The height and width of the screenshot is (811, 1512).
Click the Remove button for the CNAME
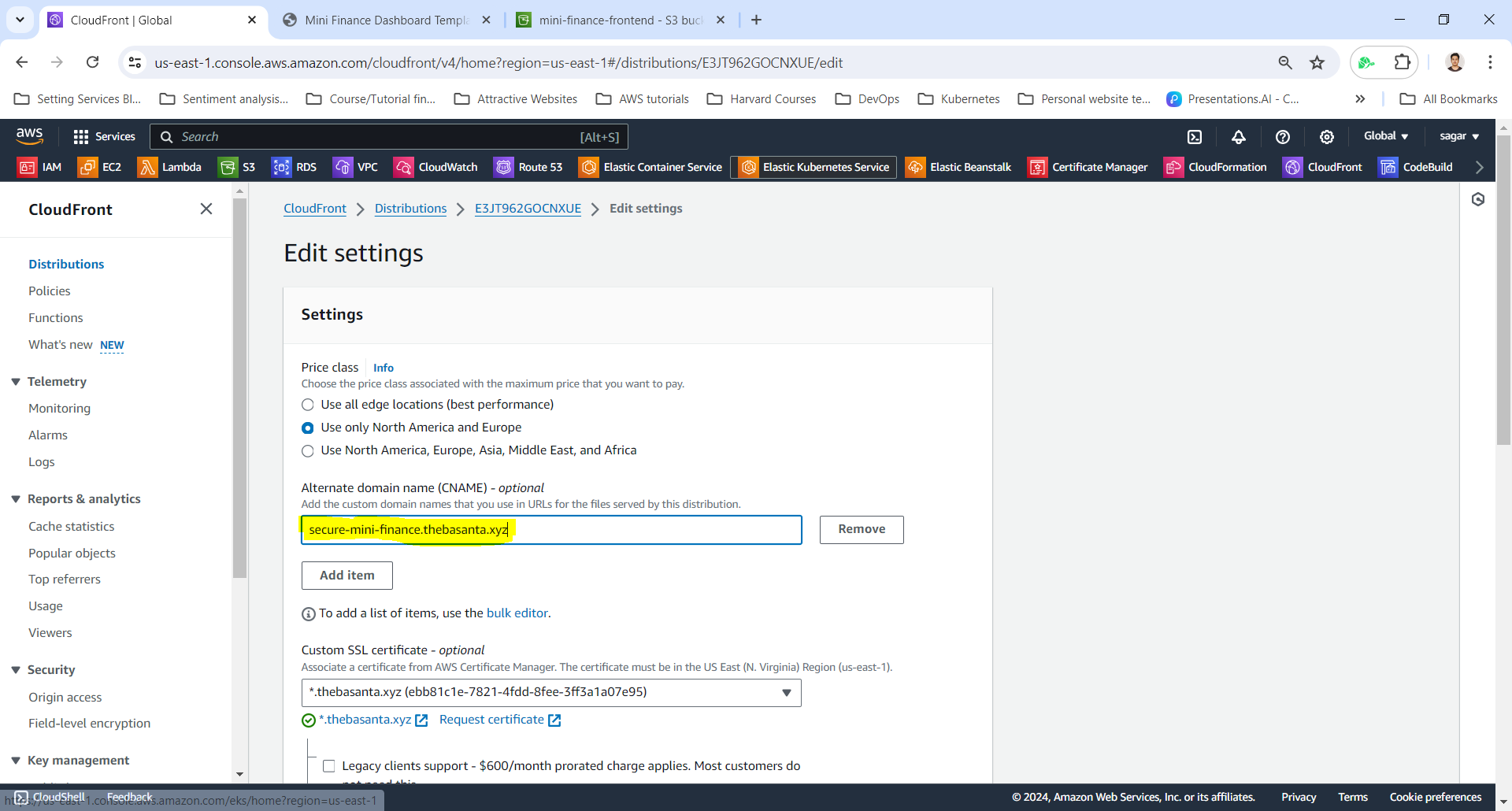pos(861,530)
